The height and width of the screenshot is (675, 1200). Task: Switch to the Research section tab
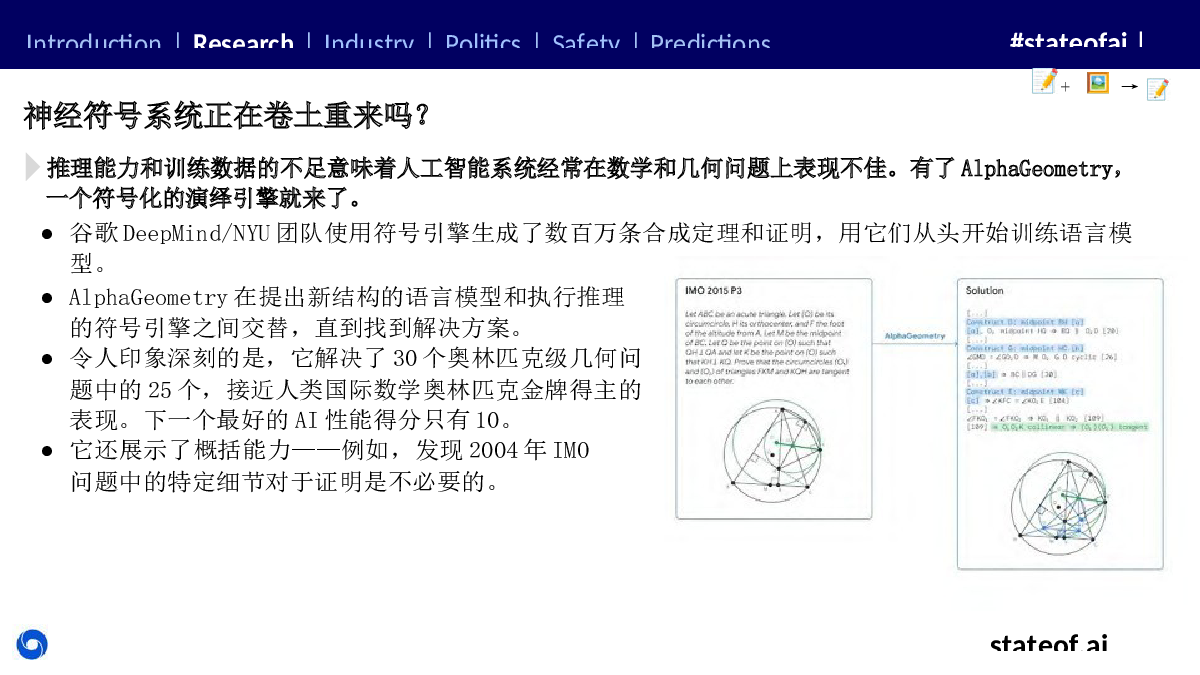tap(243, 43)
